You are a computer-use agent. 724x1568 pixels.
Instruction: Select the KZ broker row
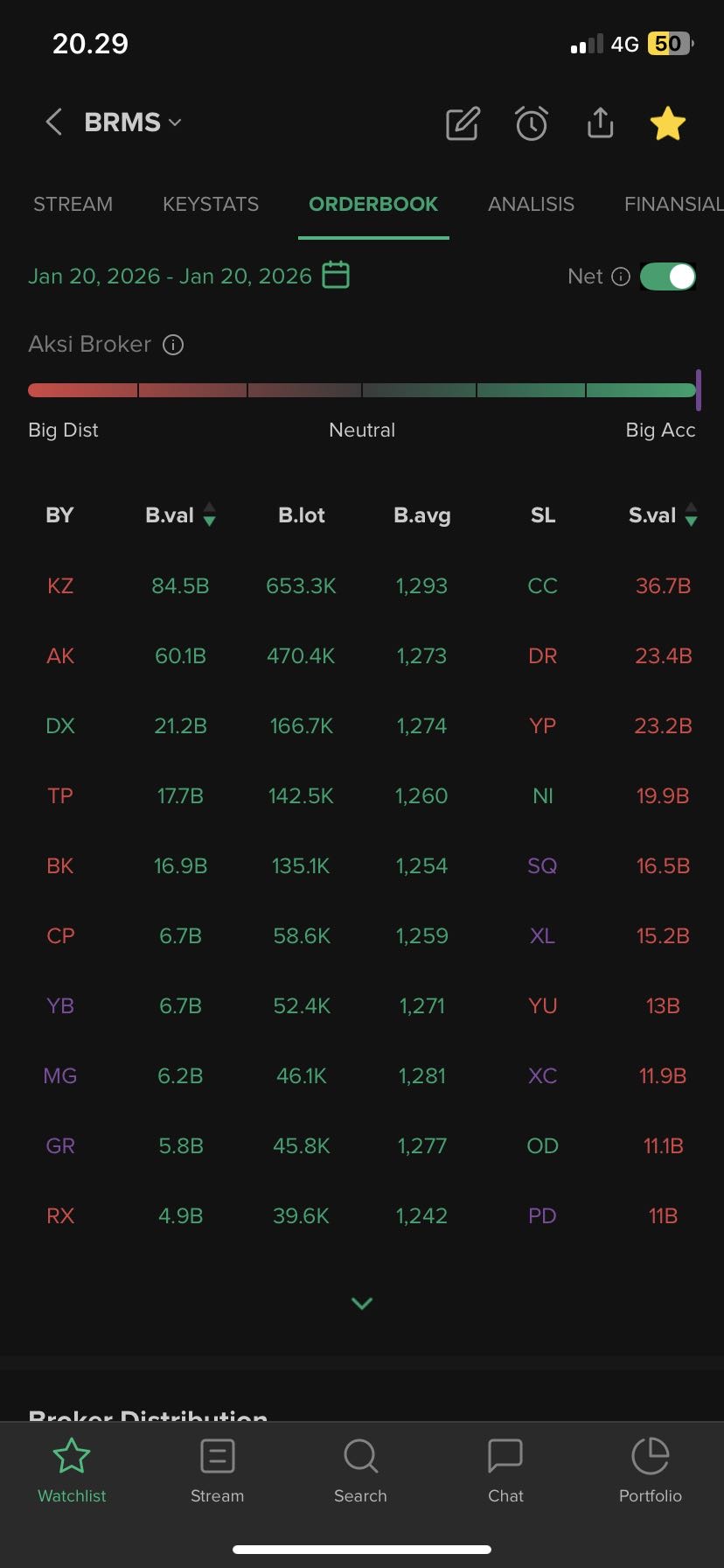point(60,585)
